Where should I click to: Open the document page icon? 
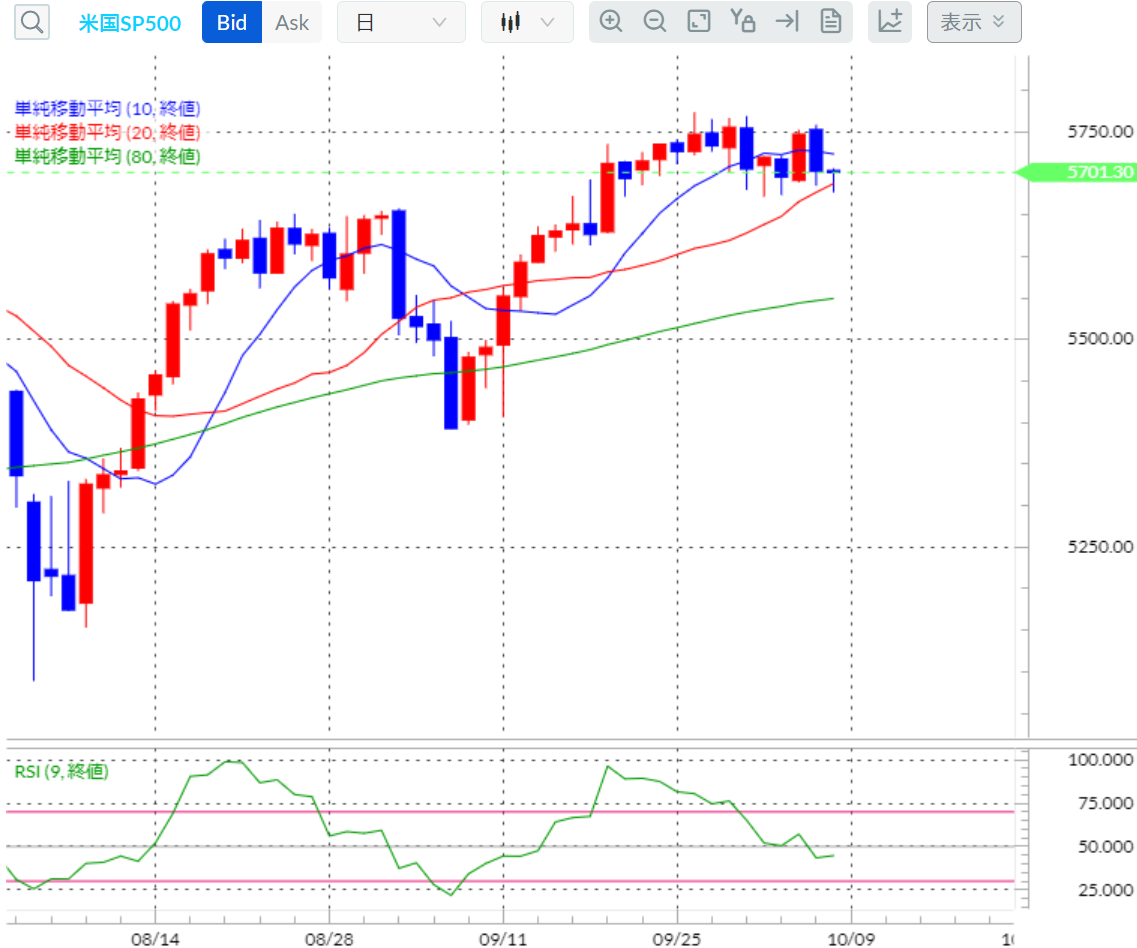pyautogui.click(x=831, y=22)
